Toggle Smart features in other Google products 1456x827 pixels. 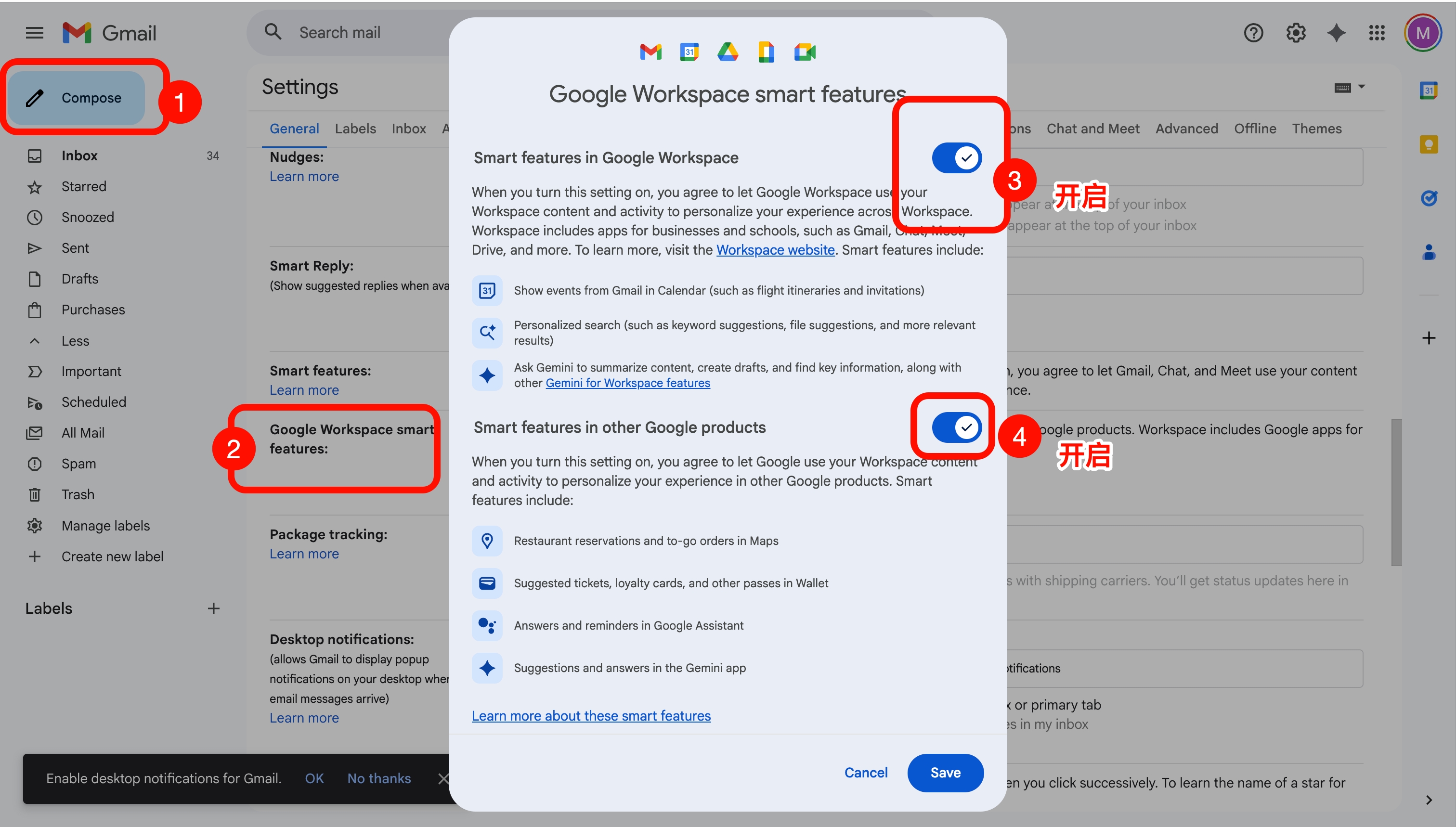tap(957, 427)
